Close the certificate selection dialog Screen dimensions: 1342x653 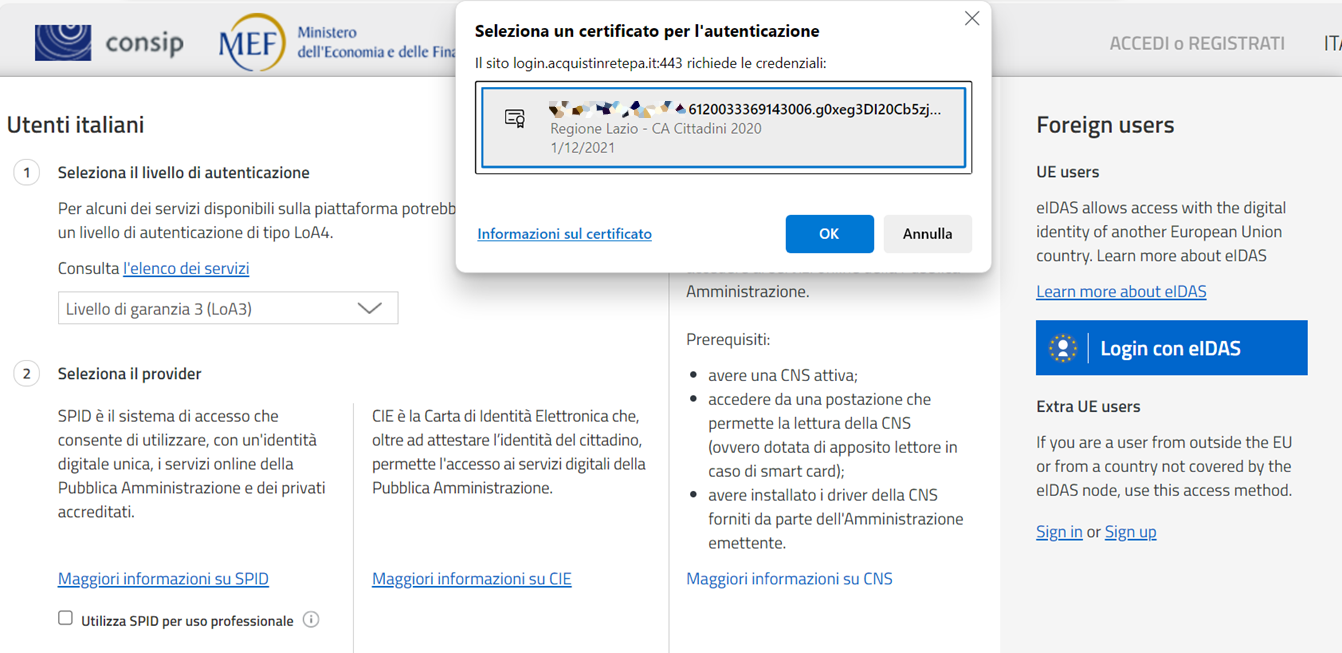click(x=971, y=19)
